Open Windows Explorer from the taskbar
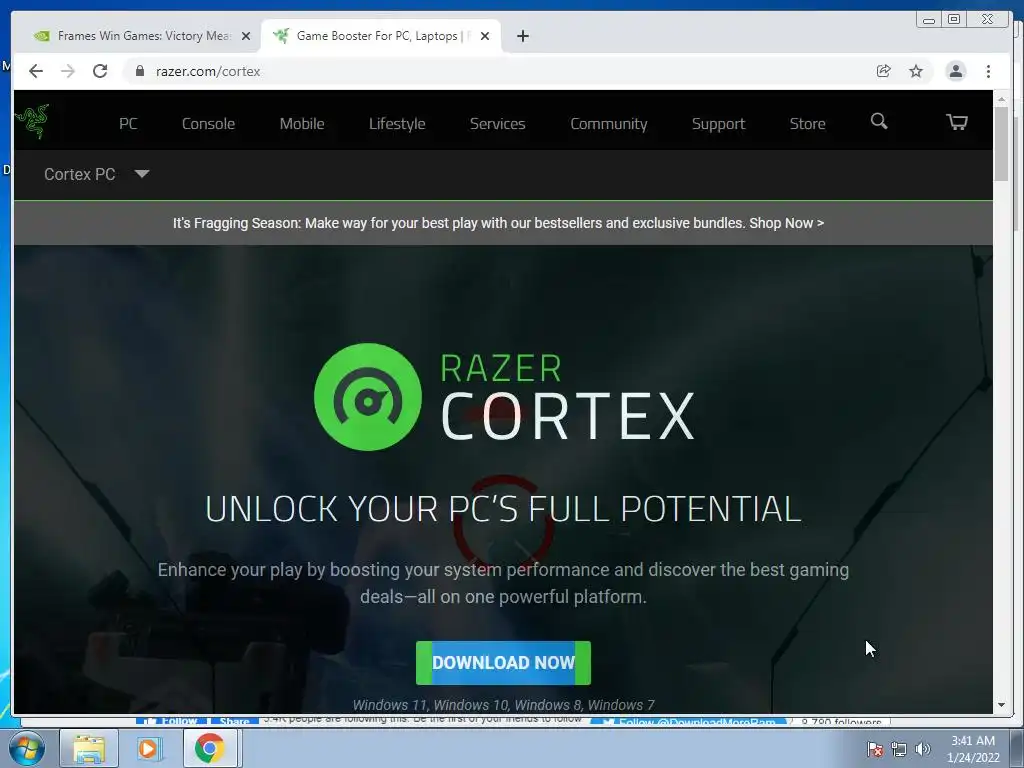The height and width of the screenshot is (768, 1024). [89, 748]
